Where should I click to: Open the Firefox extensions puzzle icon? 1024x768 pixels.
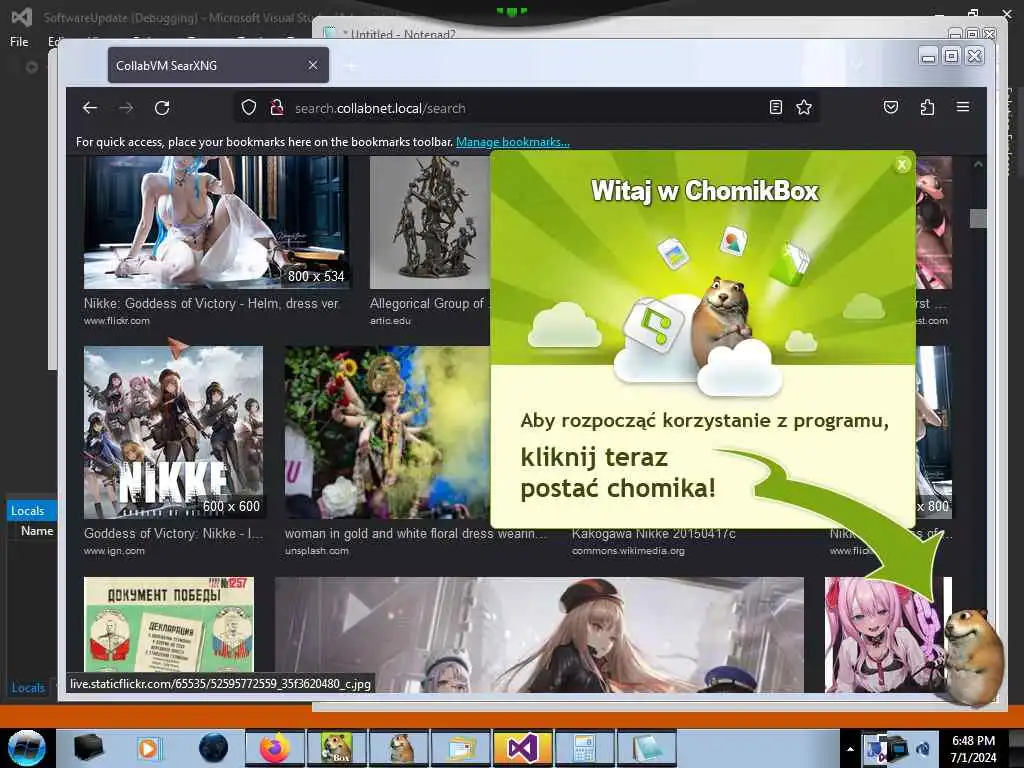pos(927,107)
